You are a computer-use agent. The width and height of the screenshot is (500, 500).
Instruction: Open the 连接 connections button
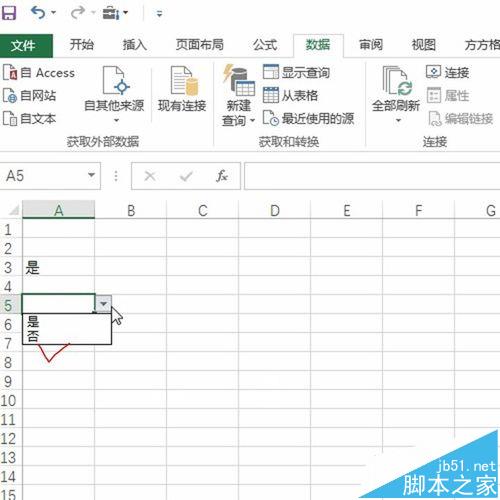click(448, 72)
